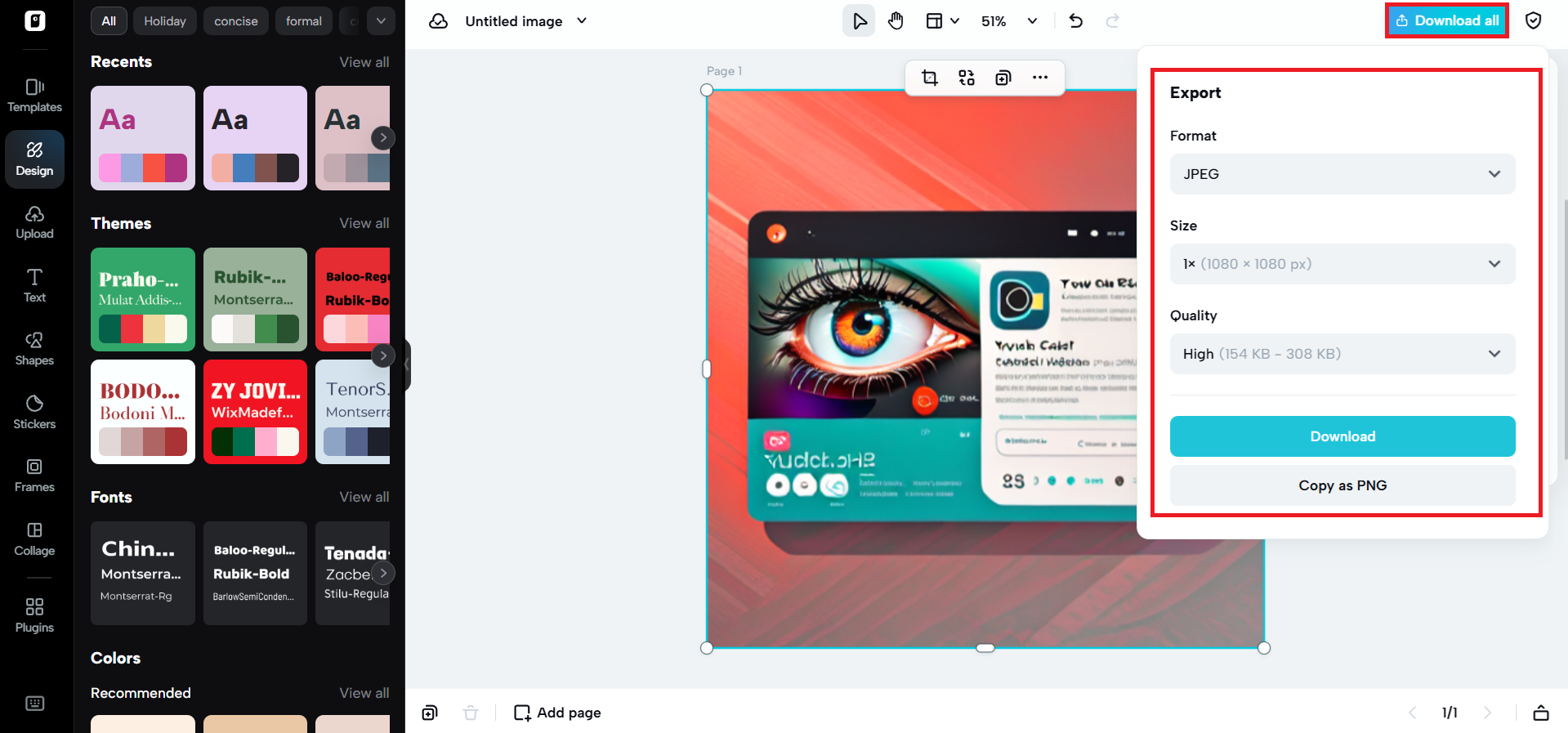Image resolution: width=1568 pixels, height=733 pixels.
Task: Apply the ZY JOVI red theme
Action: (x=255, y=412)
